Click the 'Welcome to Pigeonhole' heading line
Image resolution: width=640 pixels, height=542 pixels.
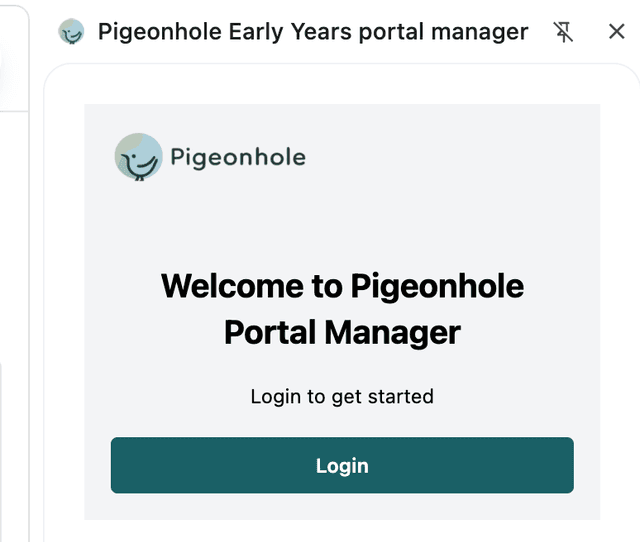pyautogui.click(x=342, y=286)
